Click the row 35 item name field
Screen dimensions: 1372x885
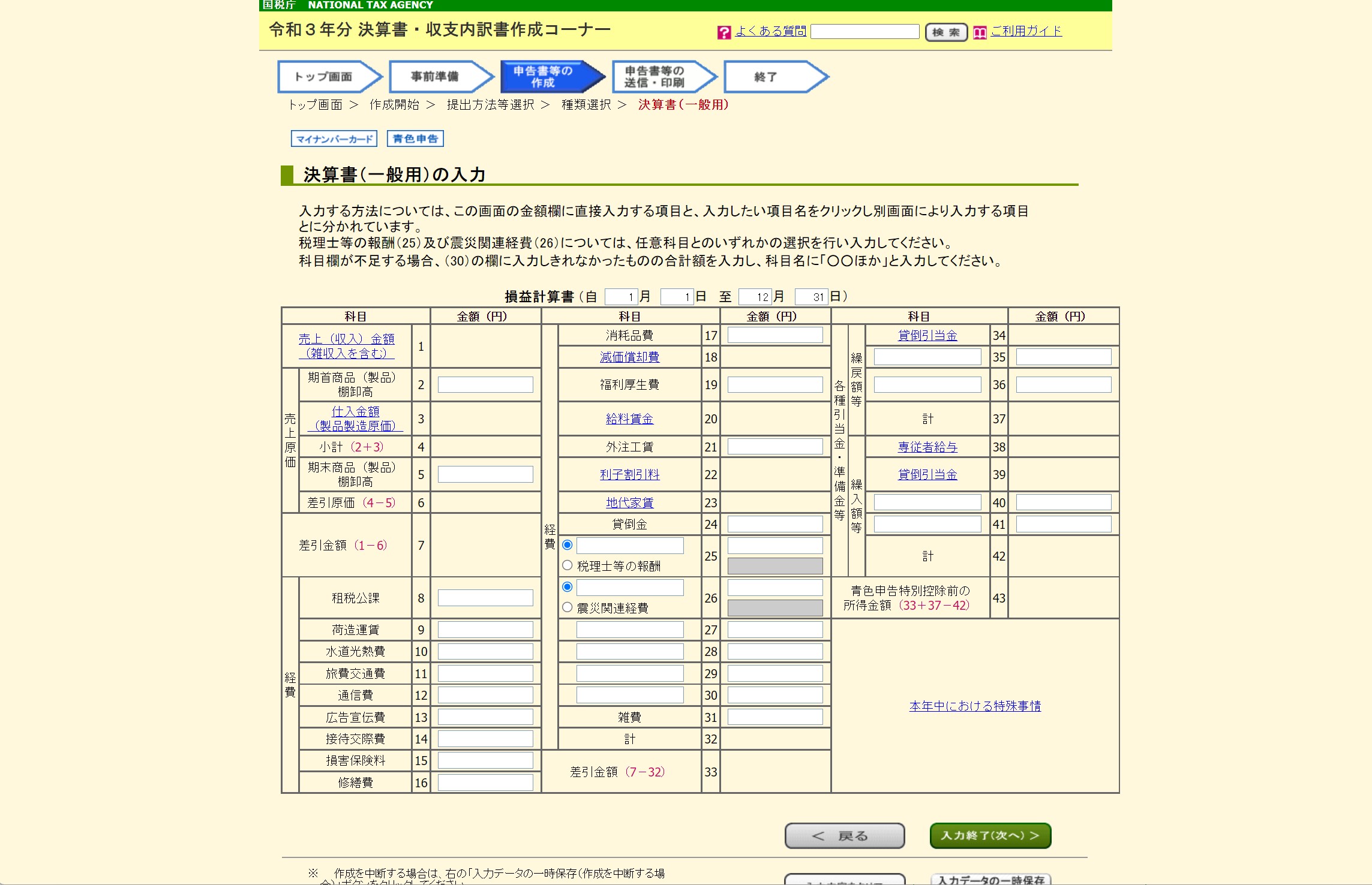tap(927, 357)
